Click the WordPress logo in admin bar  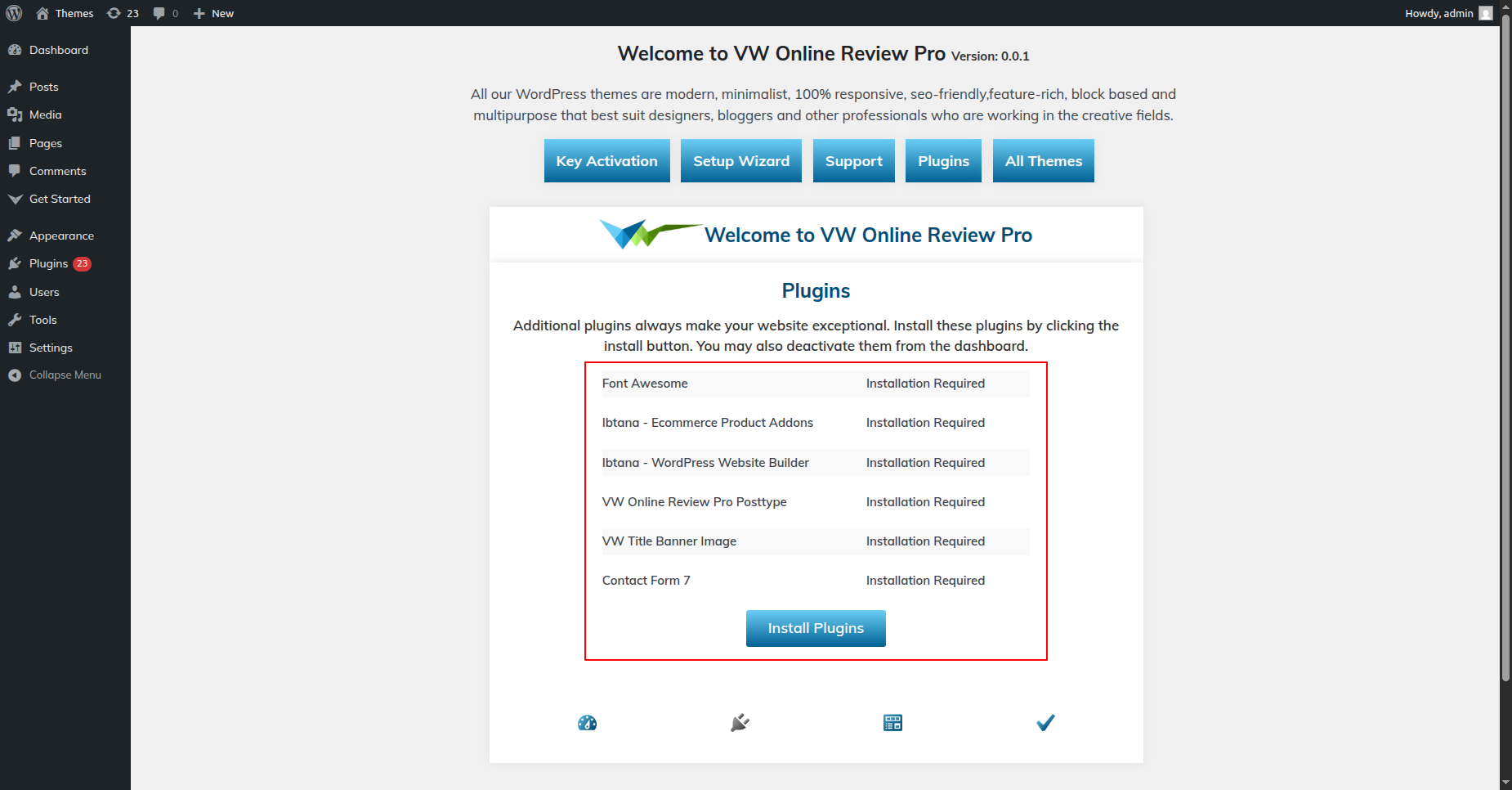pyautogui.click(x=14, y=13)
